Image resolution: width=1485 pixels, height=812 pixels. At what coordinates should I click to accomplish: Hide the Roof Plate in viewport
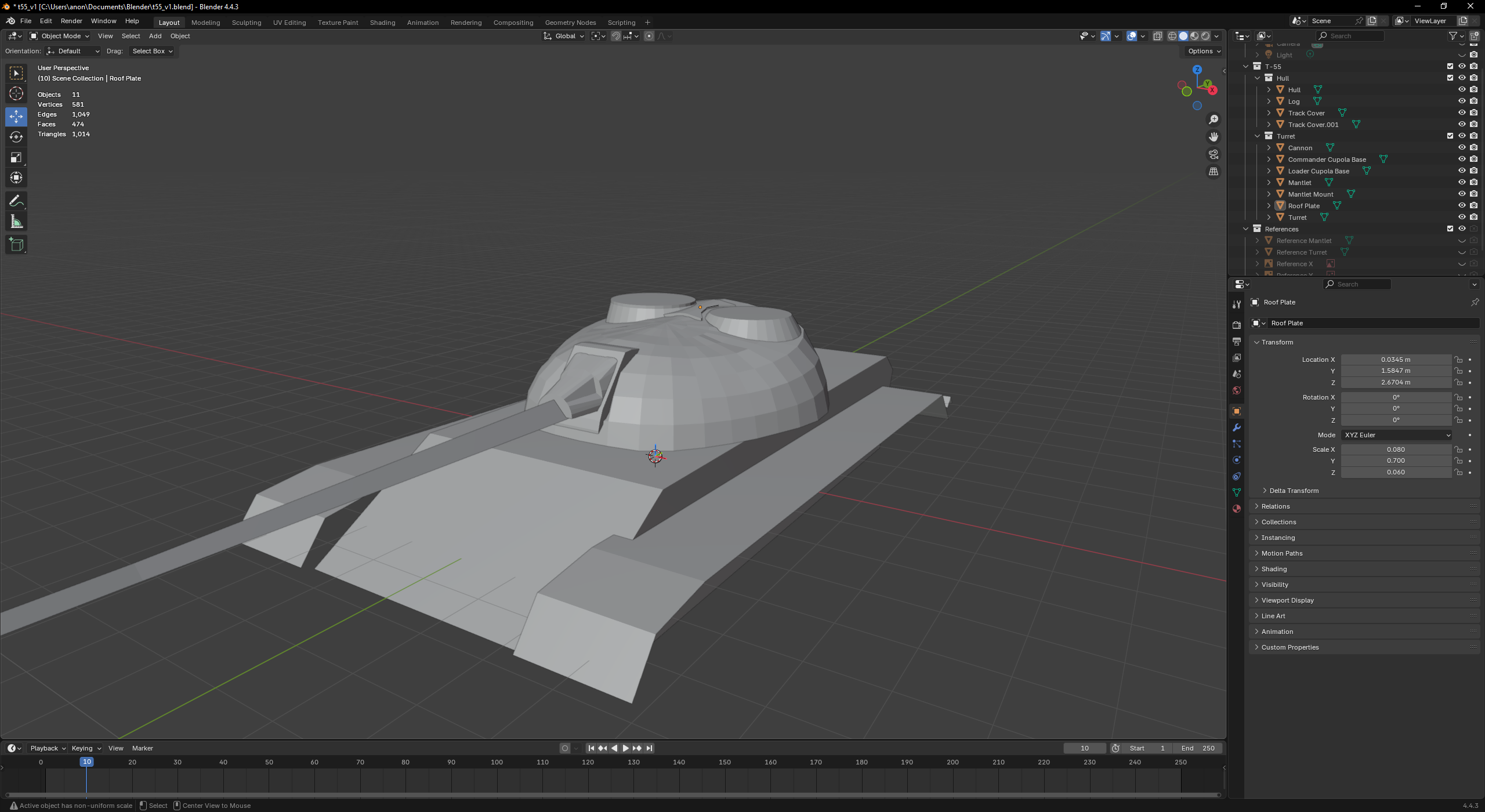pos(1462,205)
